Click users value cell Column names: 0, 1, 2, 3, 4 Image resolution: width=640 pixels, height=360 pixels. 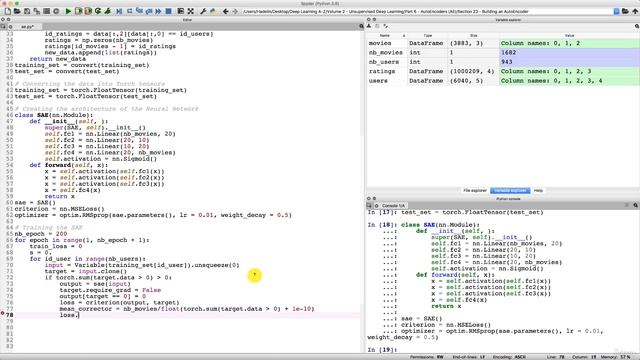pyautogui.click(x=569, y=81)
